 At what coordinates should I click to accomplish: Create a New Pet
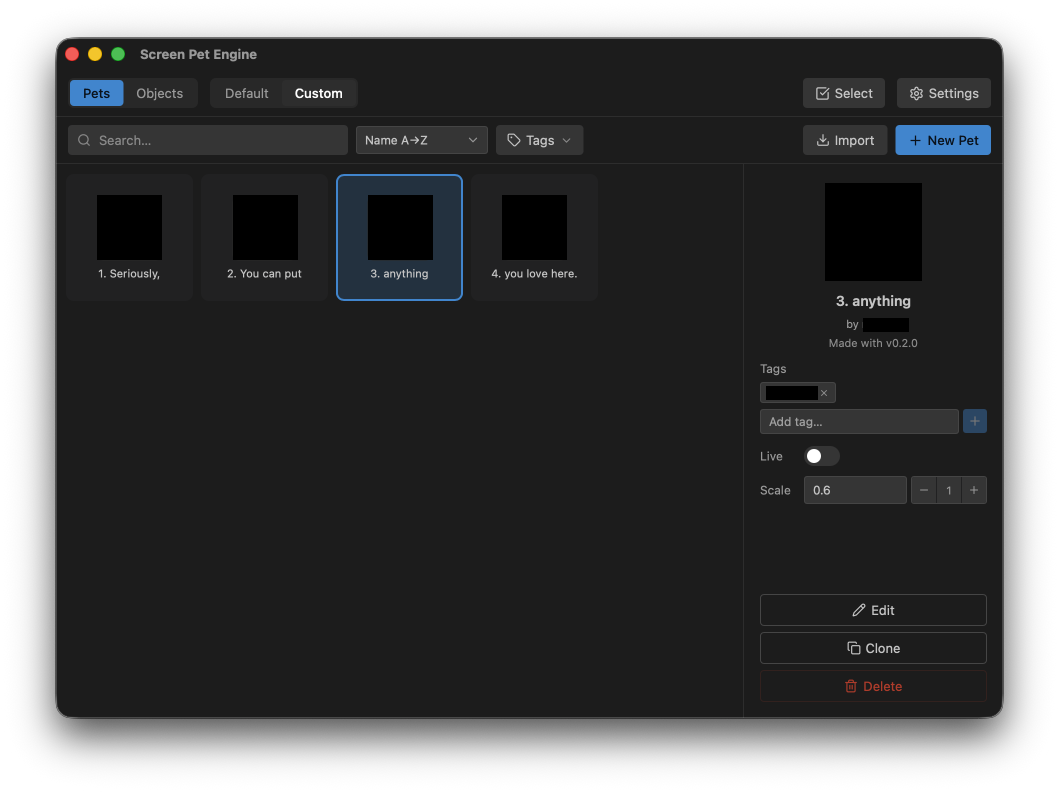[943, 140]
